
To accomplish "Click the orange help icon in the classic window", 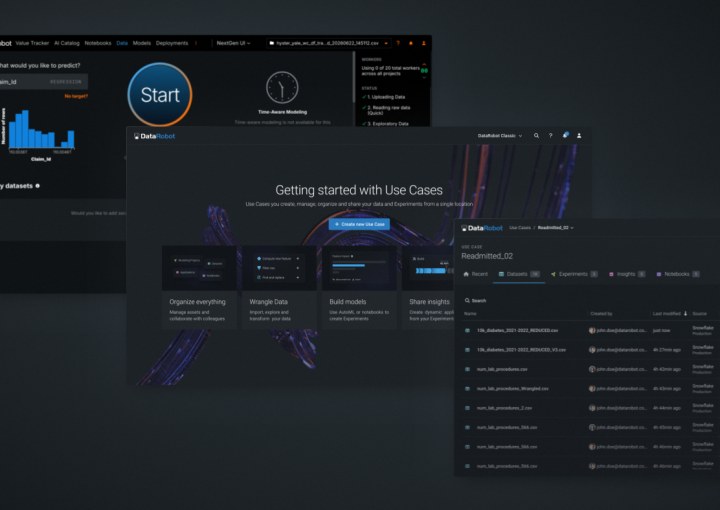I will point(398,43).
